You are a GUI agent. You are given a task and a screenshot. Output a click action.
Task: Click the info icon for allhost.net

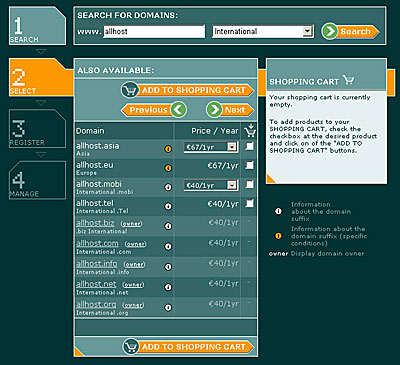click(168, 287)
